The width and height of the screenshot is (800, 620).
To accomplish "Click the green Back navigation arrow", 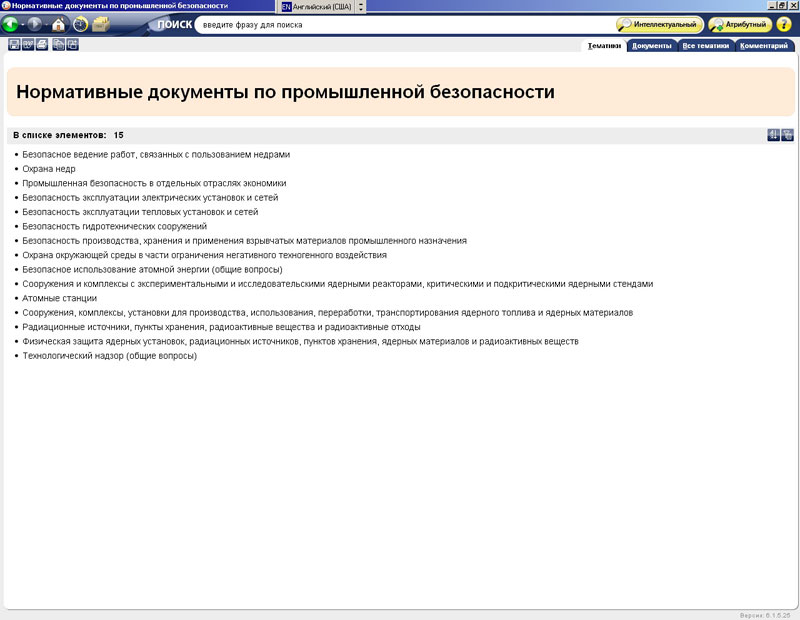I will pos(12,24).
